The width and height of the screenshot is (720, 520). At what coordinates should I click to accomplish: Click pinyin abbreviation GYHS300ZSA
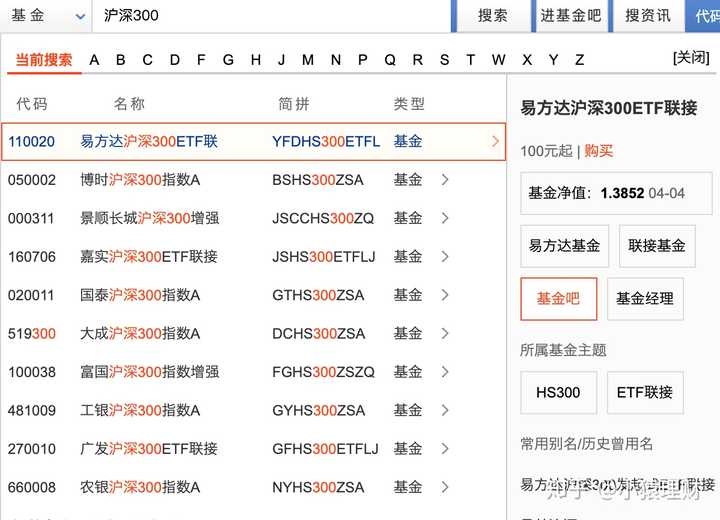tap(318, 410)
